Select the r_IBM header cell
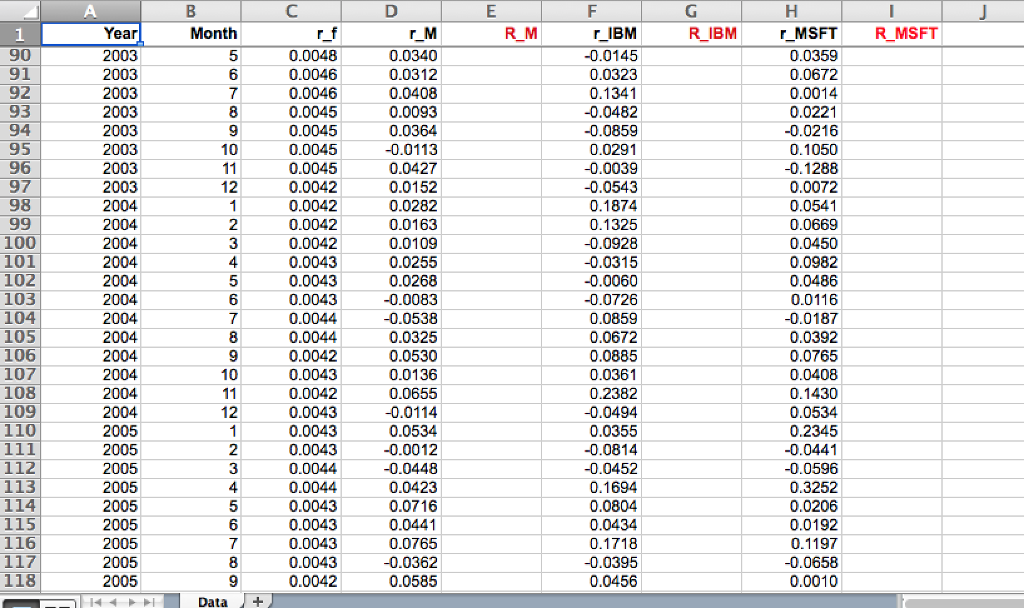 point(591,33)
